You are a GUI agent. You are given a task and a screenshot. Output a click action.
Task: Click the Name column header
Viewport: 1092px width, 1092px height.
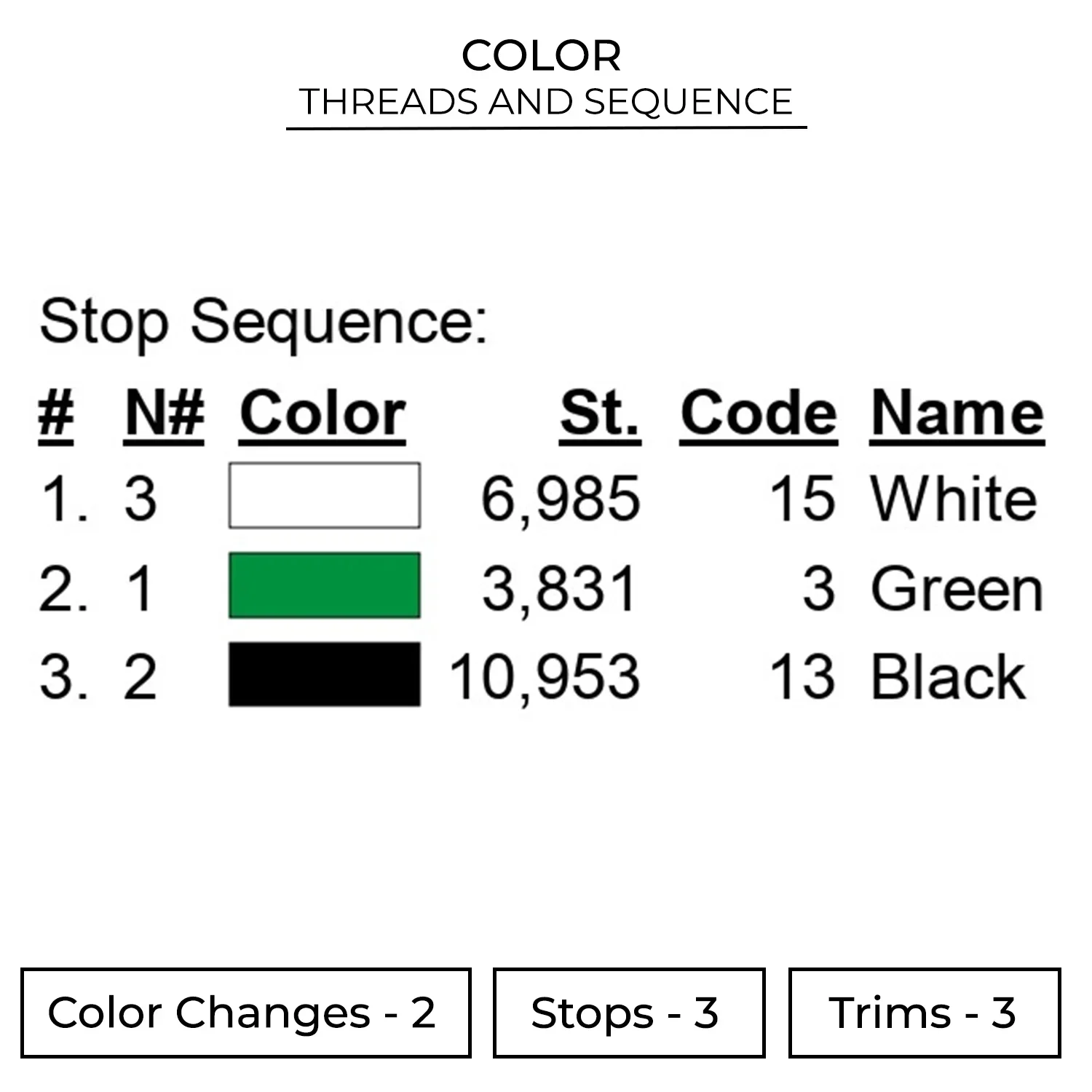pos(957,414)
